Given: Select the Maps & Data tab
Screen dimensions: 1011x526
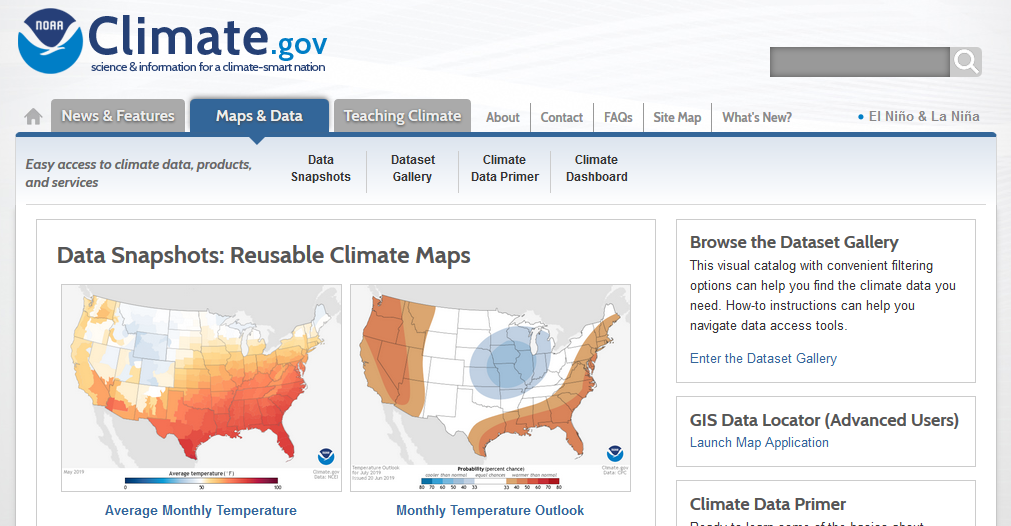Looking at the screenshot, I should point(259,116).
